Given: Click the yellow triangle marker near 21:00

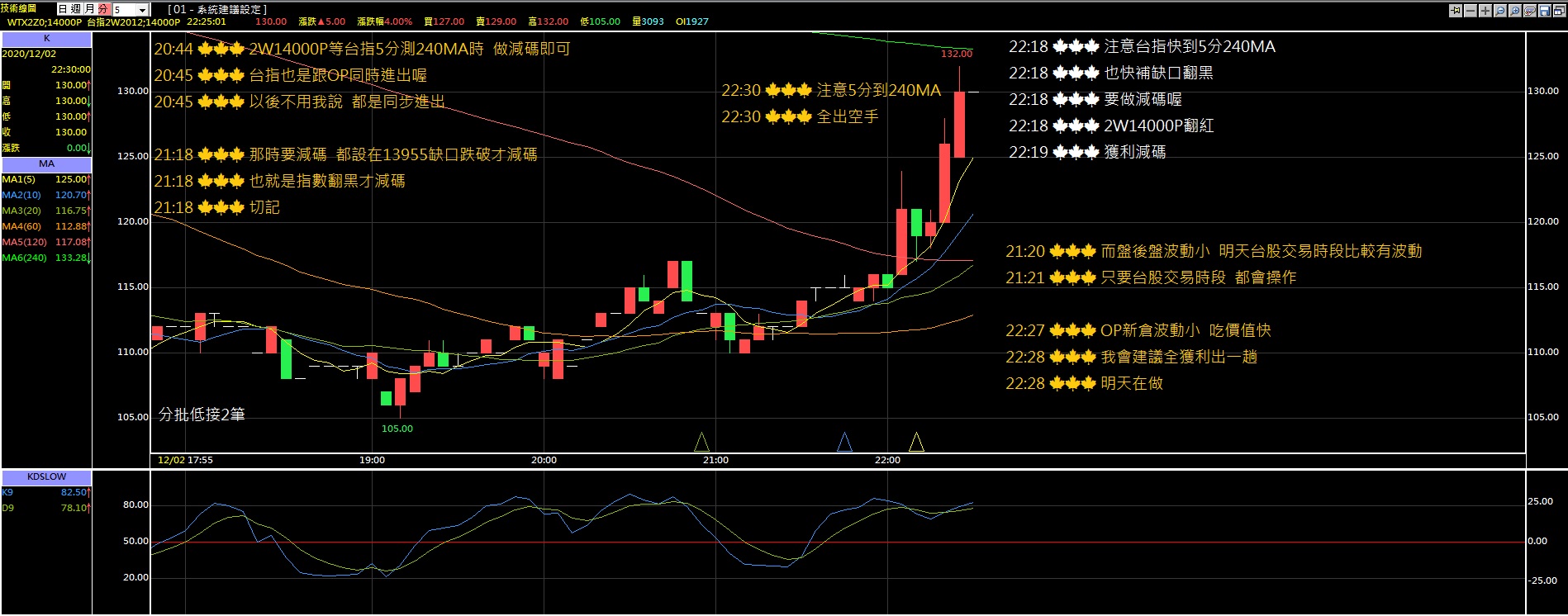Looking at the screenshot, I should click(x=702, y=442).
